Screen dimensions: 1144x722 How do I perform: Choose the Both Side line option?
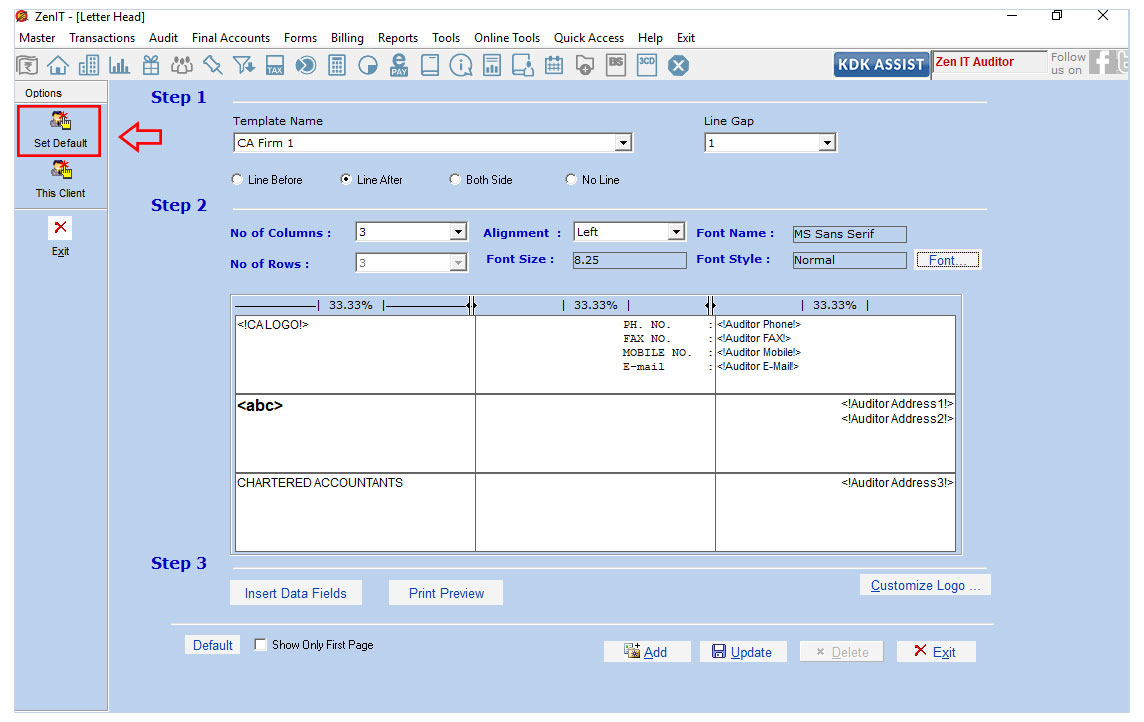(x=455, y=180)
